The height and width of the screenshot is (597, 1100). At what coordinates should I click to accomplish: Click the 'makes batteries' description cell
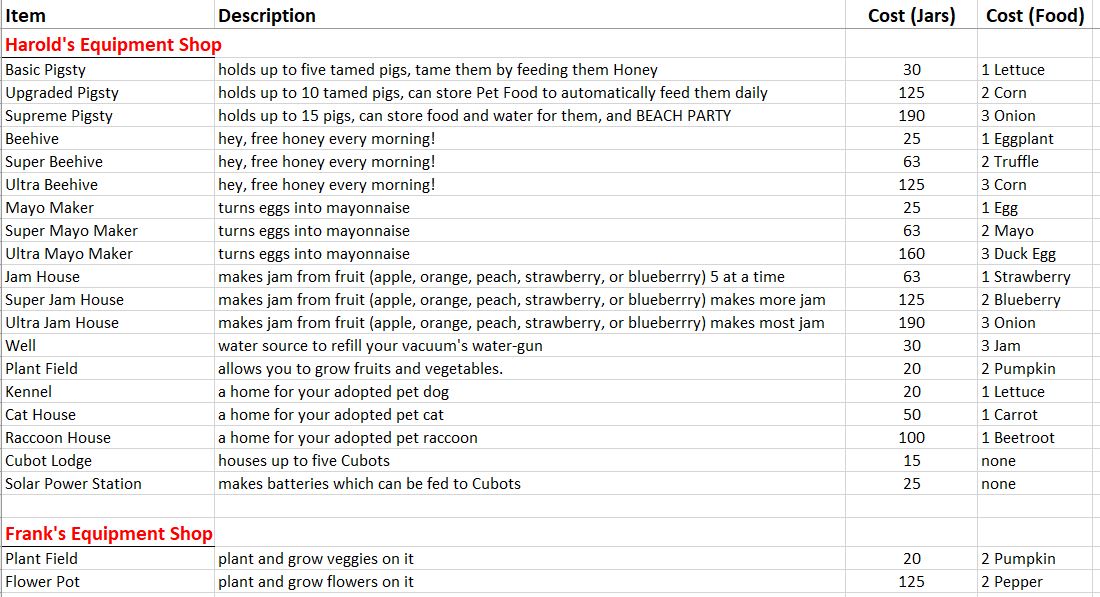(x=369, y=484)
